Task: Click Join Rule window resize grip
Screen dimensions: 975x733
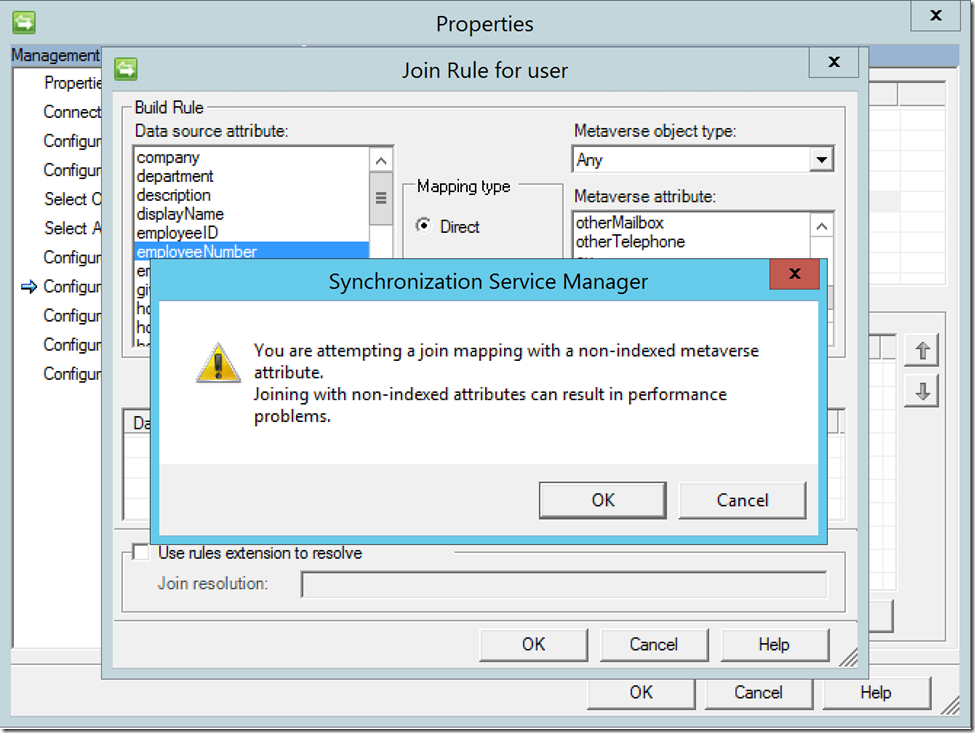Action: (849, 658)
